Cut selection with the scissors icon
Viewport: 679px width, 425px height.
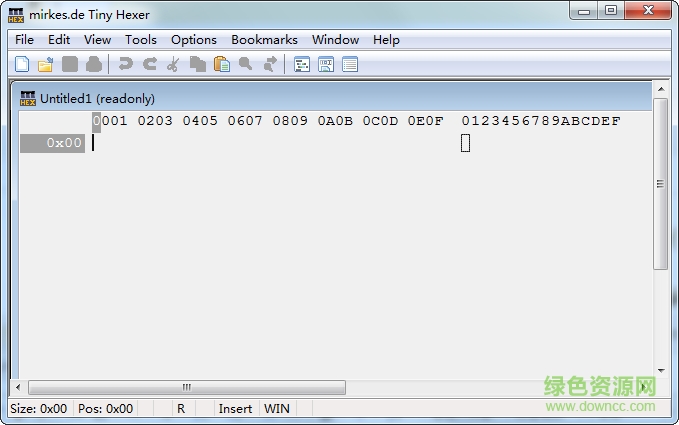173,64
